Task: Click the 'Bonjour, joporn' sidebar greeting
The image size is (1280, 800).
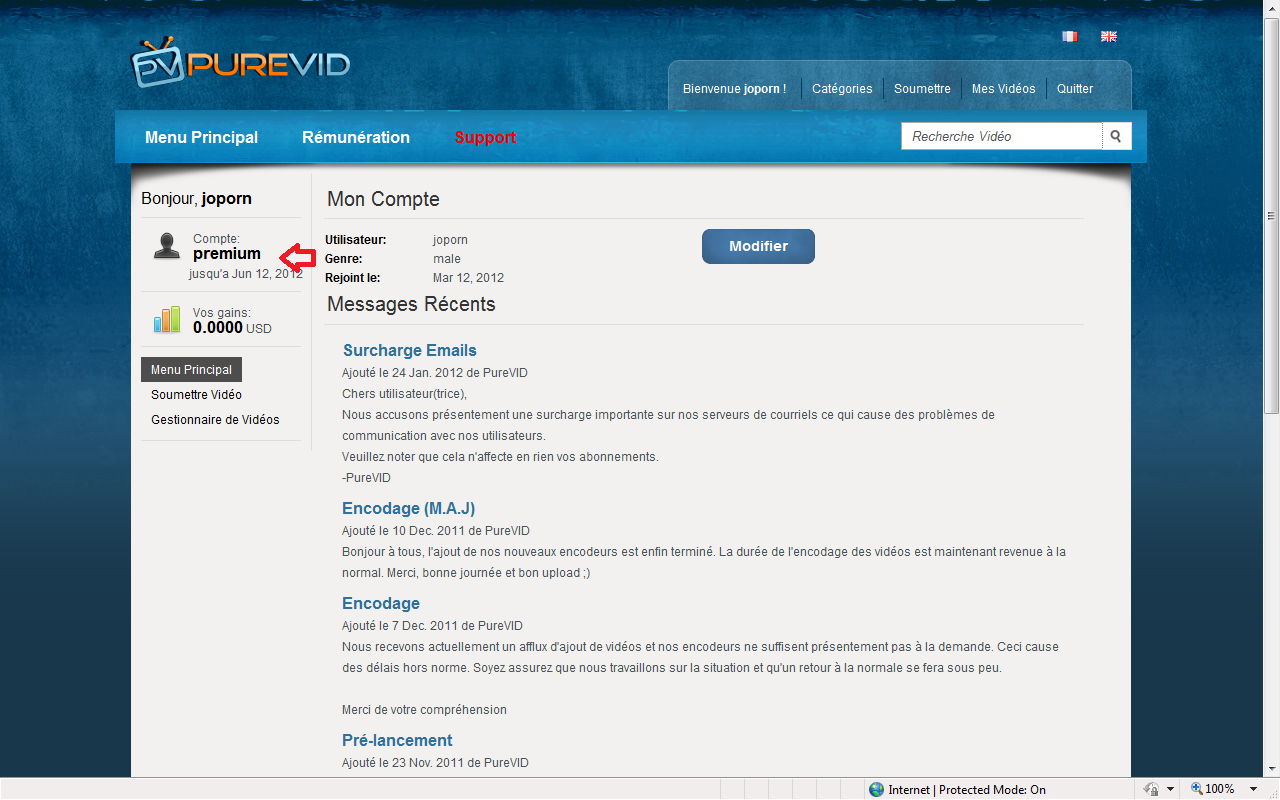Action: point(196,199)
